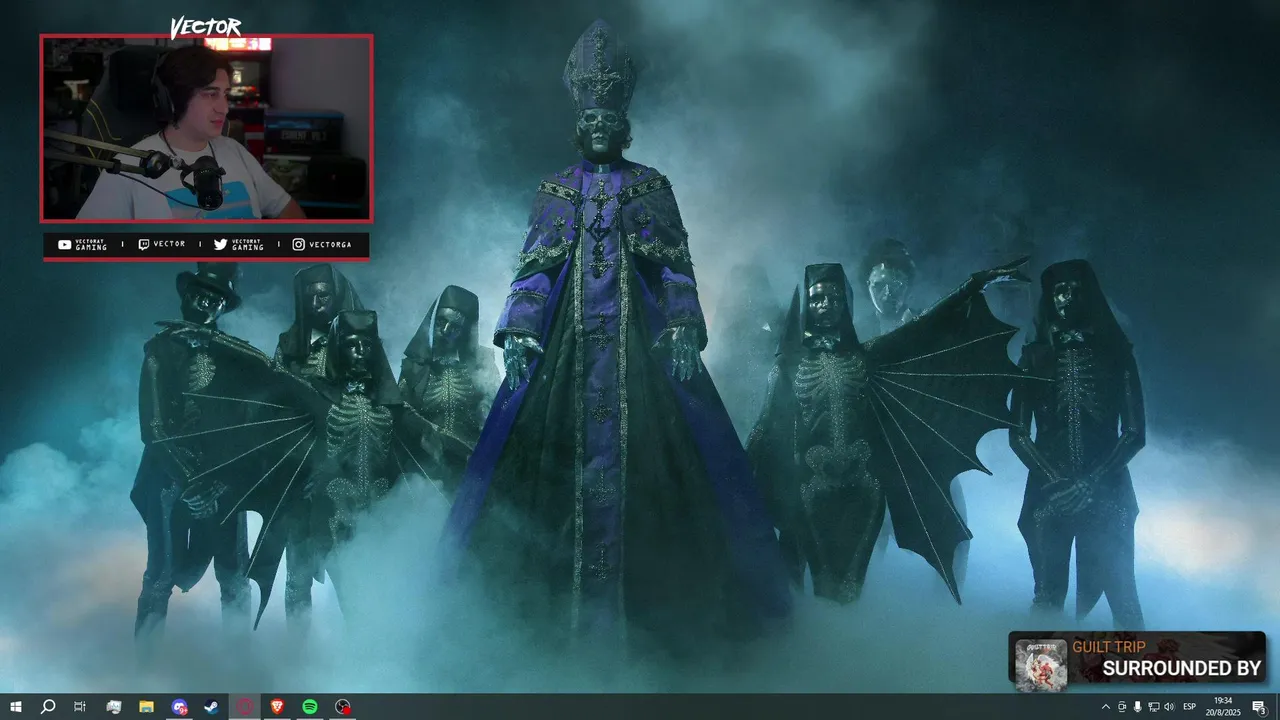The image size is (1280, 720).
Task: Click the Guilt Trip album art
Action: pyautogui.click(x=1041, y=664)
